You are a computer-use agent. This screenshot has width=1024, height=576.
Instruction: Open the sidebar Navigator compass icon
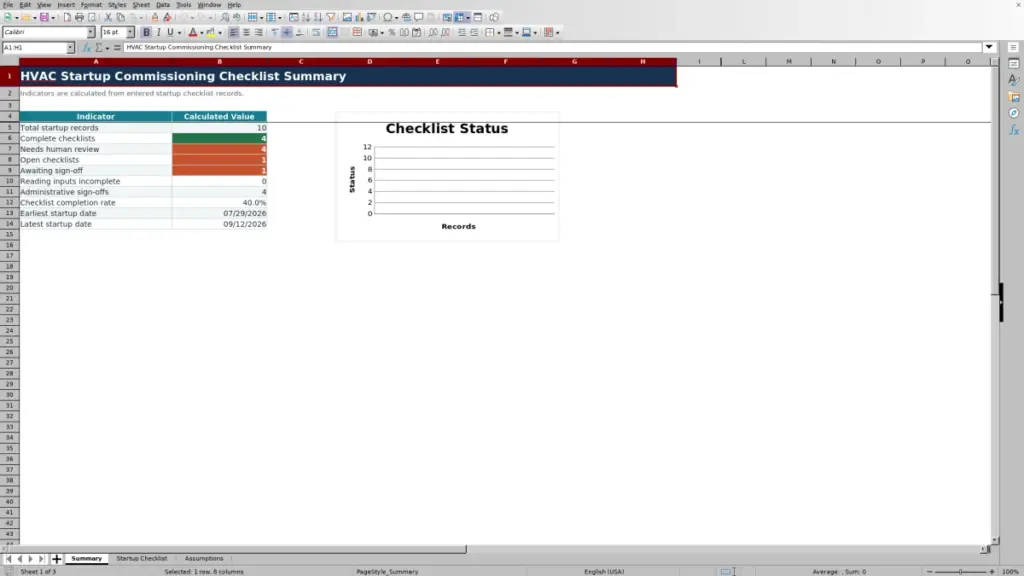coord(1014,114)
